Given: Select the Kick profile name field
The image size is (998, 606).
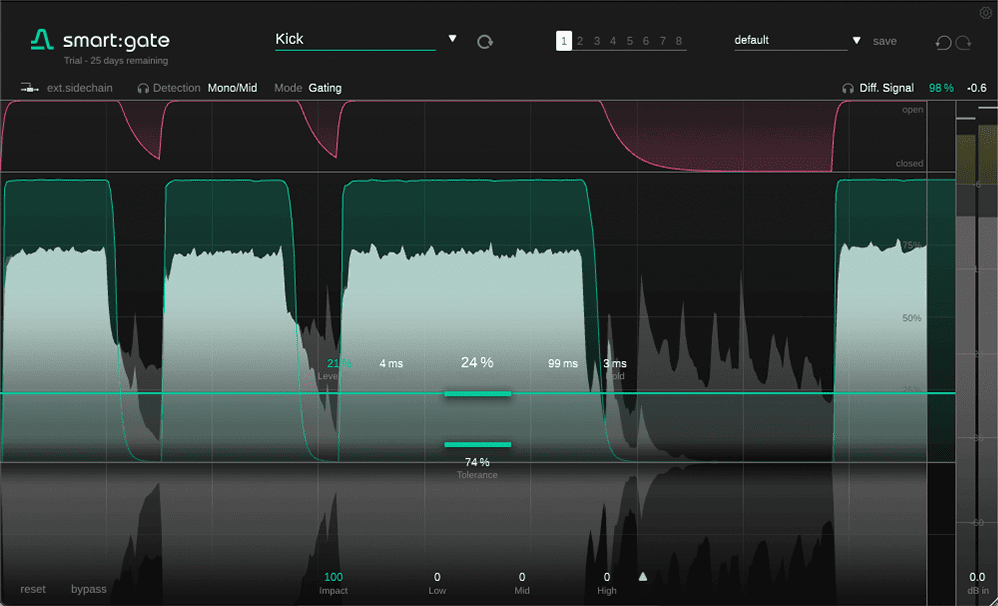Looking at the screenshot, I should tap(355, 39).
